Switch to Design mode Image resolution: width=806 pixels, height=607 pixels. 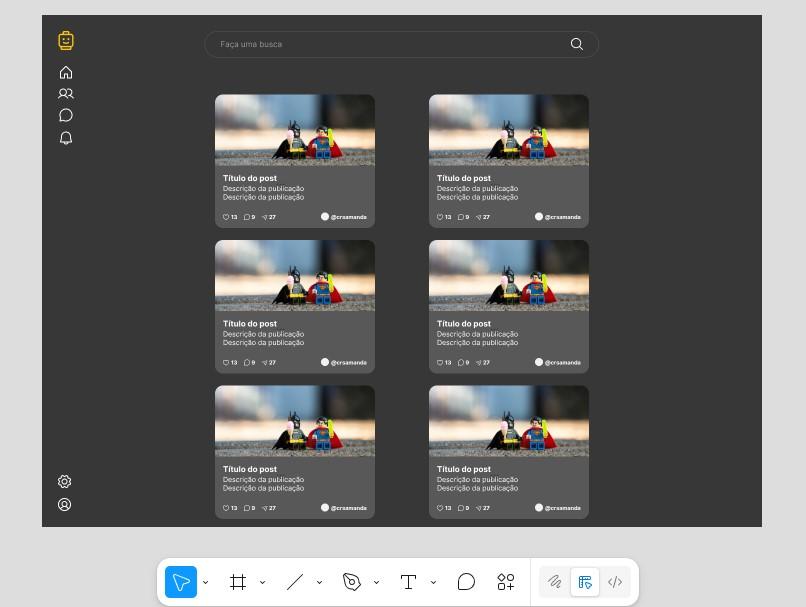point(585,582)
